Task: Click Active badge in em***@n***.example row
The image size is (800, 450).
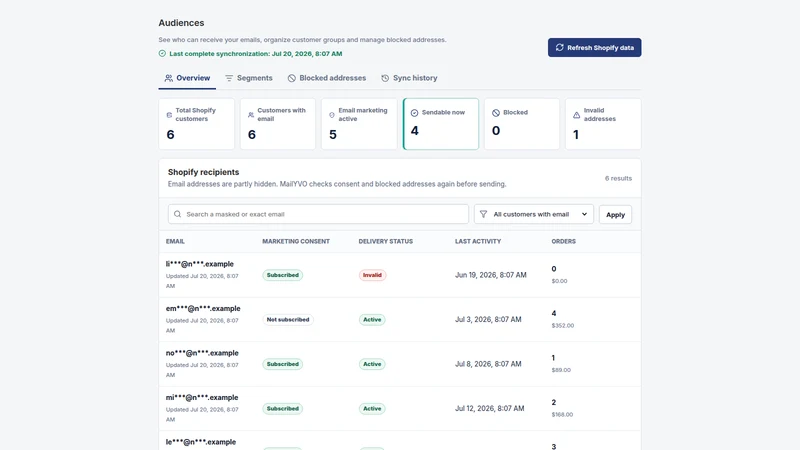Action: [x=372, y=319]
